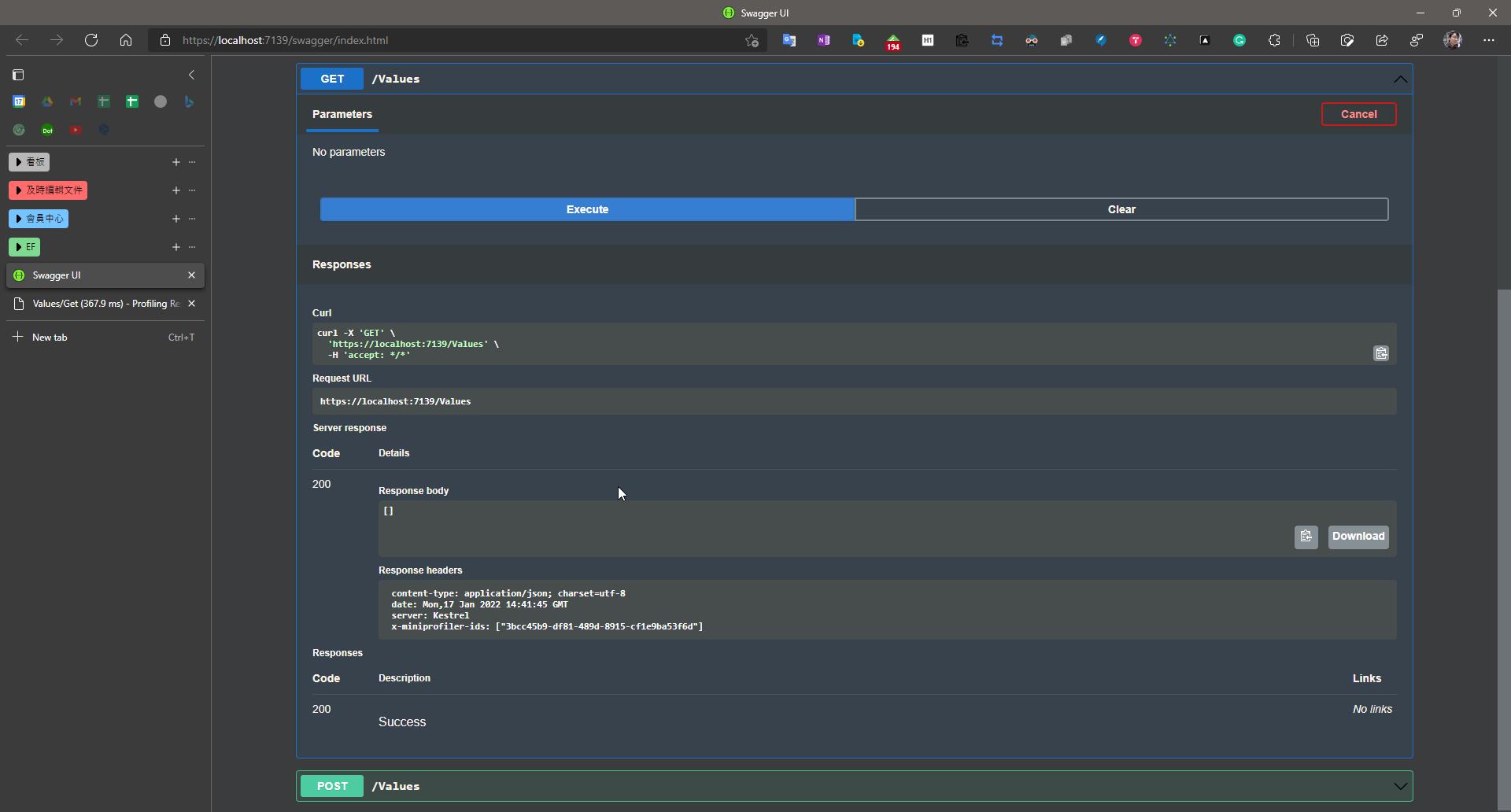Image resolution: width=1511 pixels, height=812 pixels.
Task: Copy the response body to clipboard
Action: [1306, 537]
